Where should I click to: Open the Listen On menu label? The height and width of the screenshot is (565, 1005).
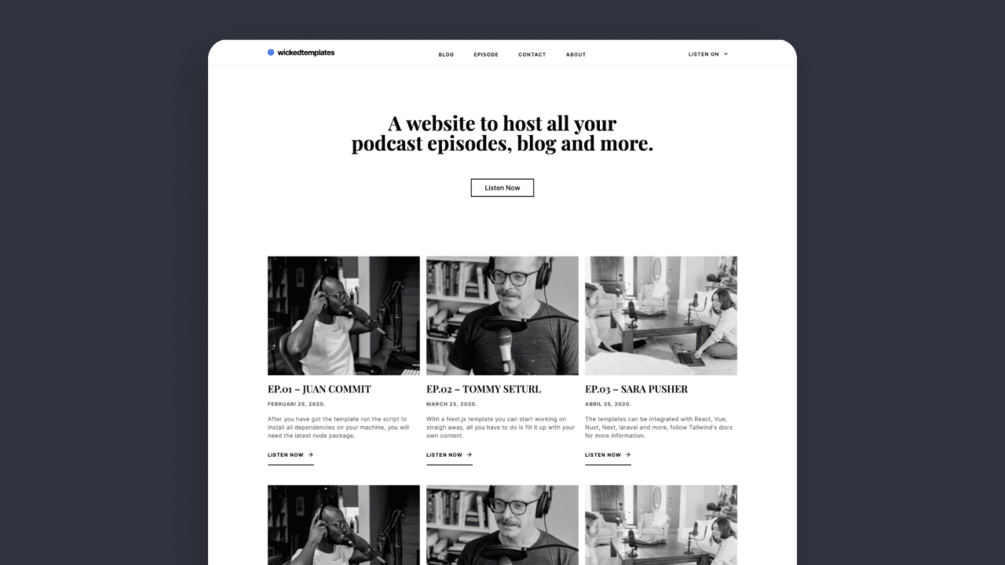(x=703, y=54)
